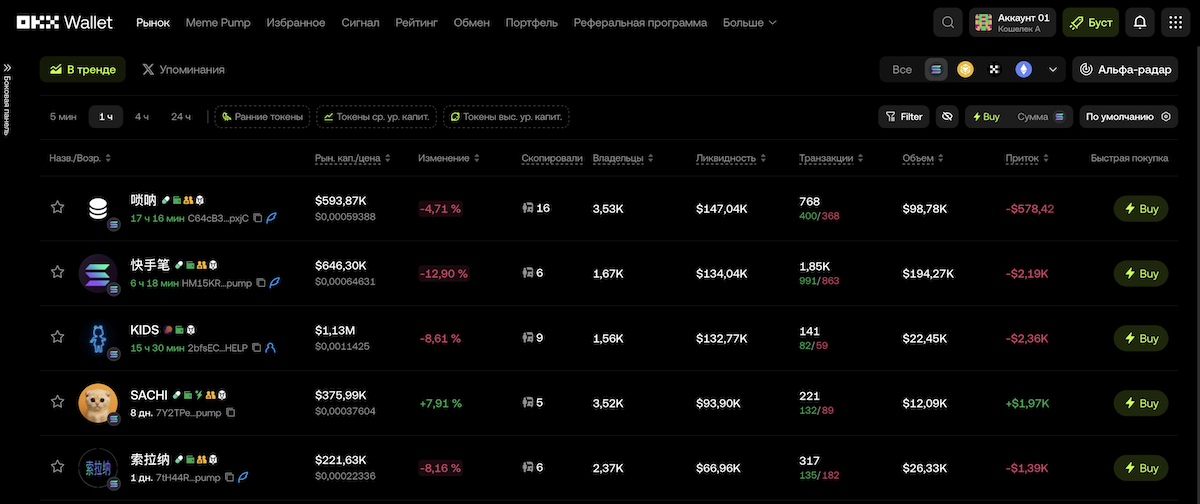Open the apps grid menu
The image size is (1200, 504).
(1174, 22)
